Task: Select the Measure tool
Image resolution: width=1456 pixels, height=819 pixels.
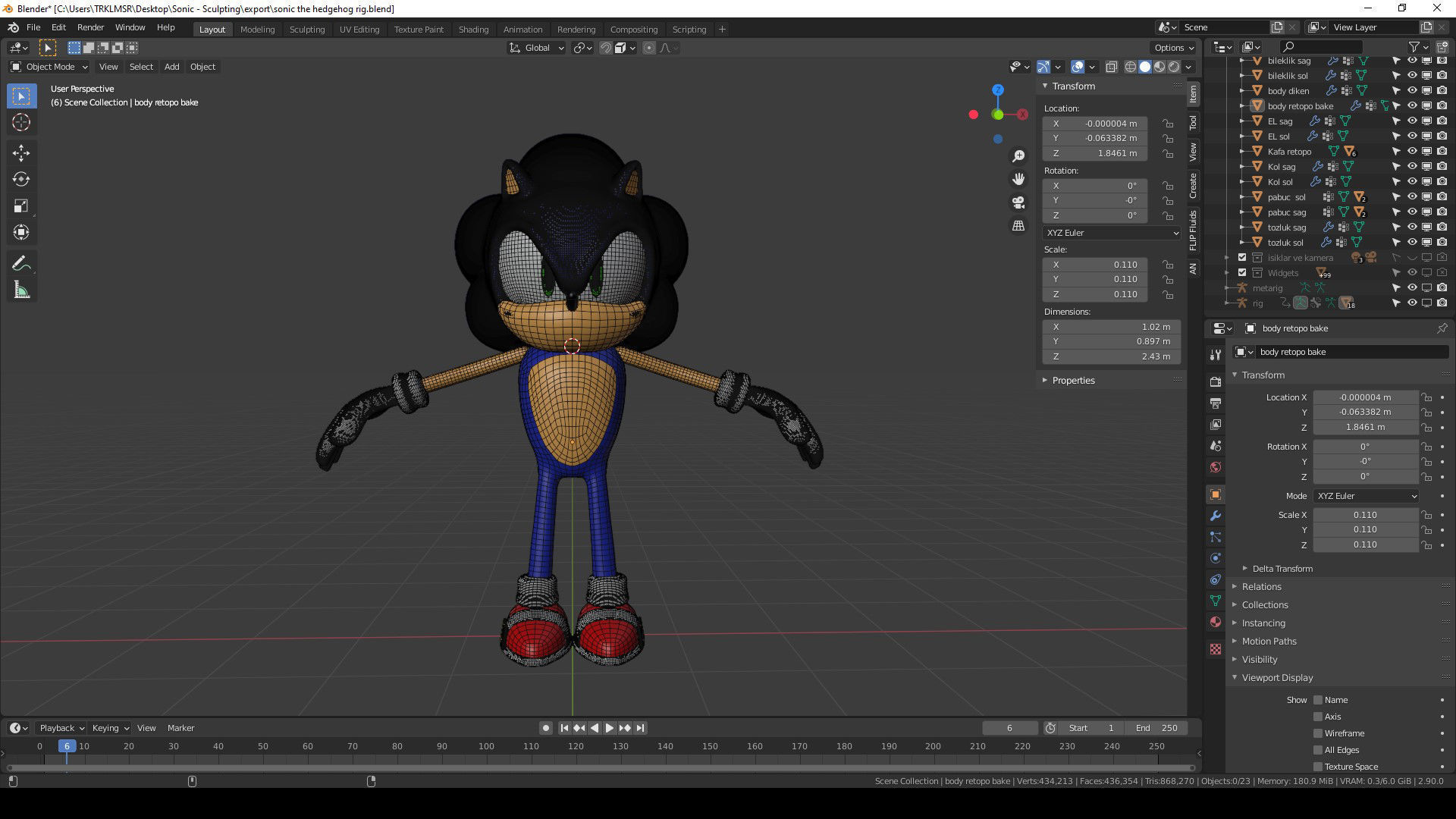Action: (21, 290)
